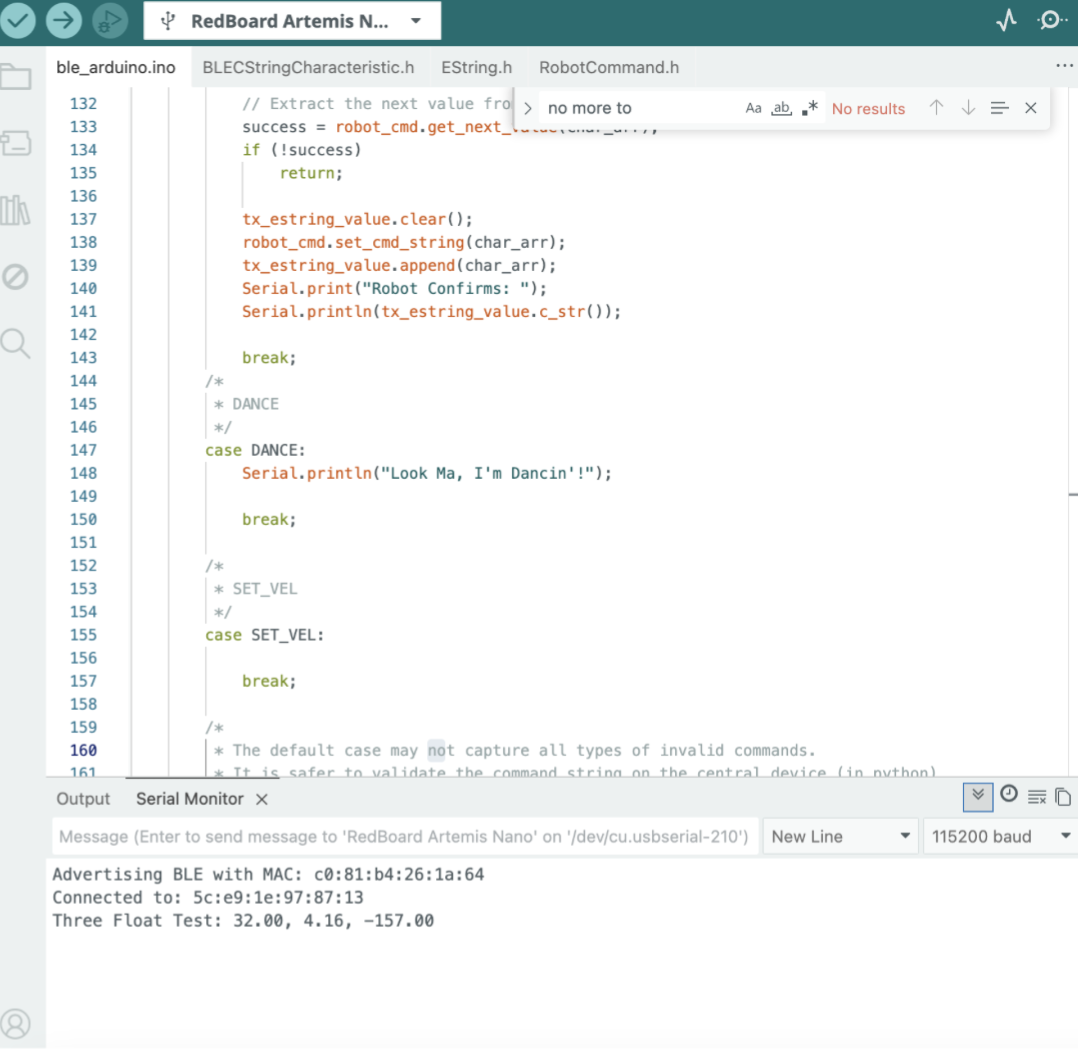1078x1064 pixels.
Task: Open the Library Manager sidebar icon
Action: [x=16, y=210]
